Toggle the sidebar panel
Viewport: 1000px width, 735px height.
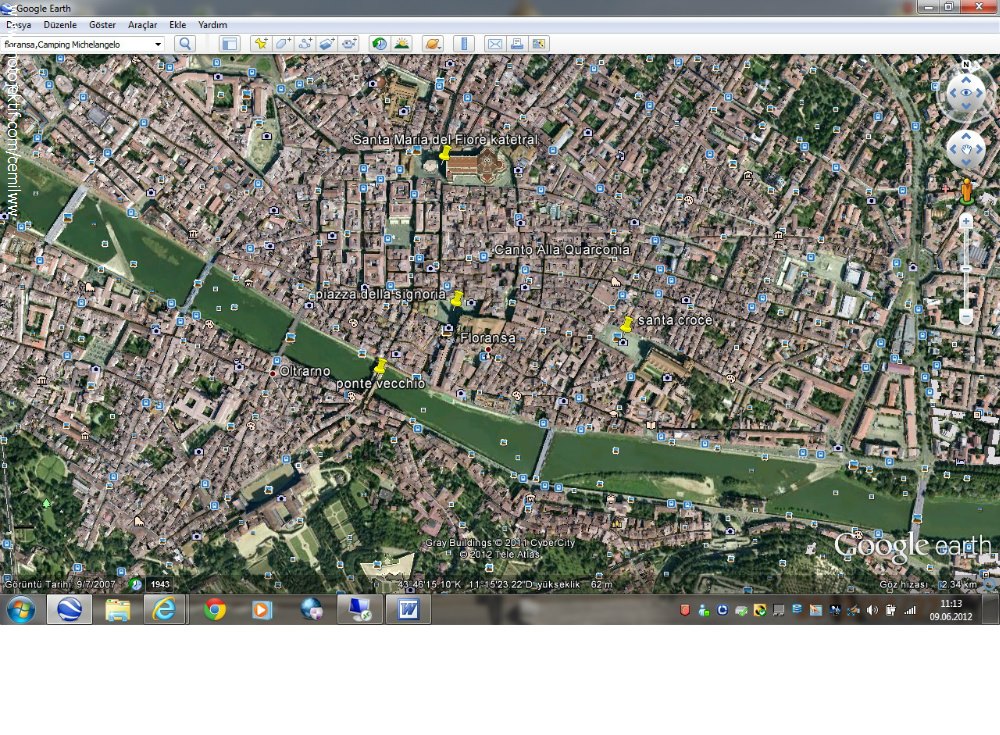point(229,43)
